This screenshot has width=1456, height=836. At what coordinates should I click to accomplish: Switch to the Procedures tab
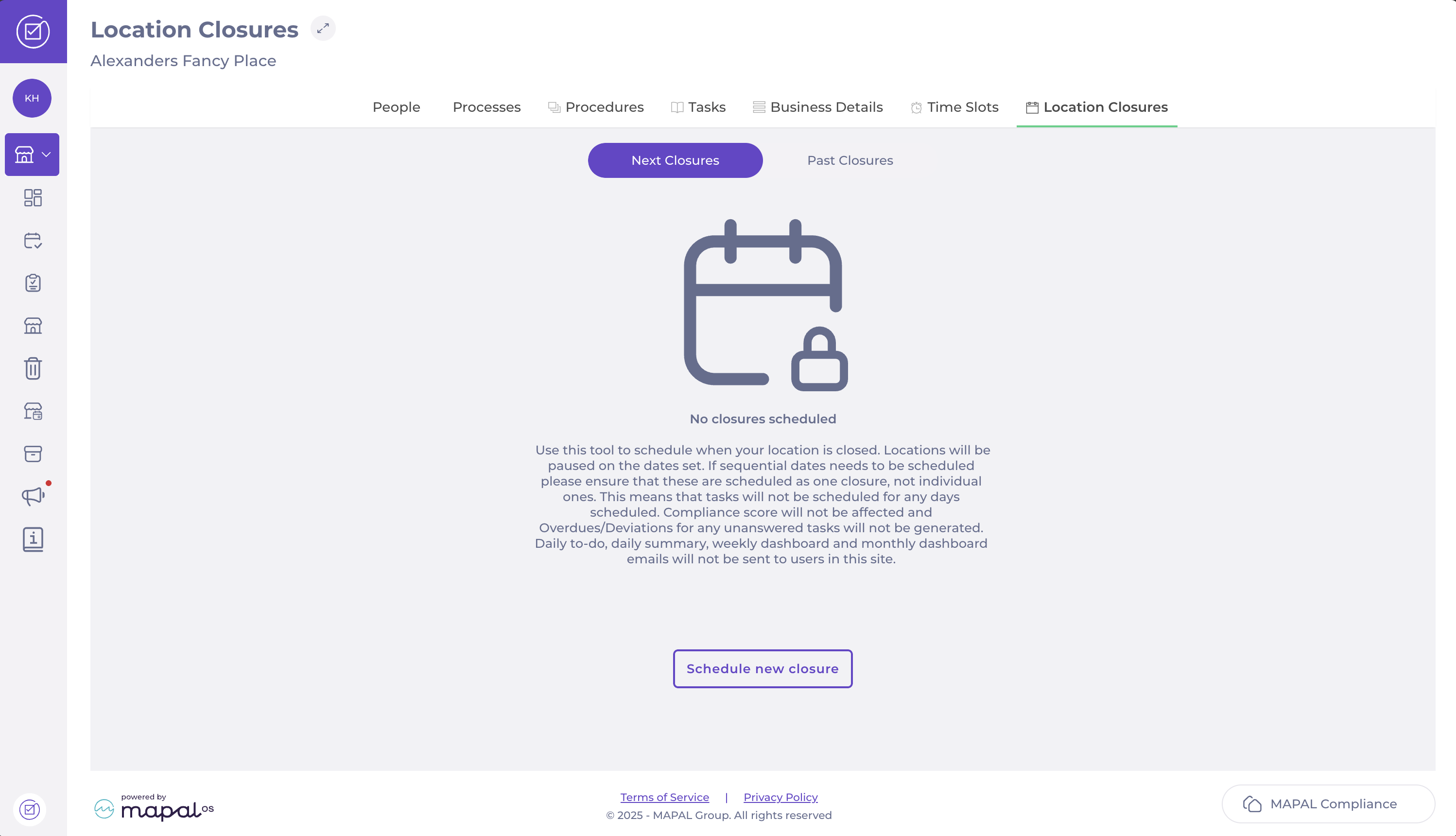(x=596, y=107)
